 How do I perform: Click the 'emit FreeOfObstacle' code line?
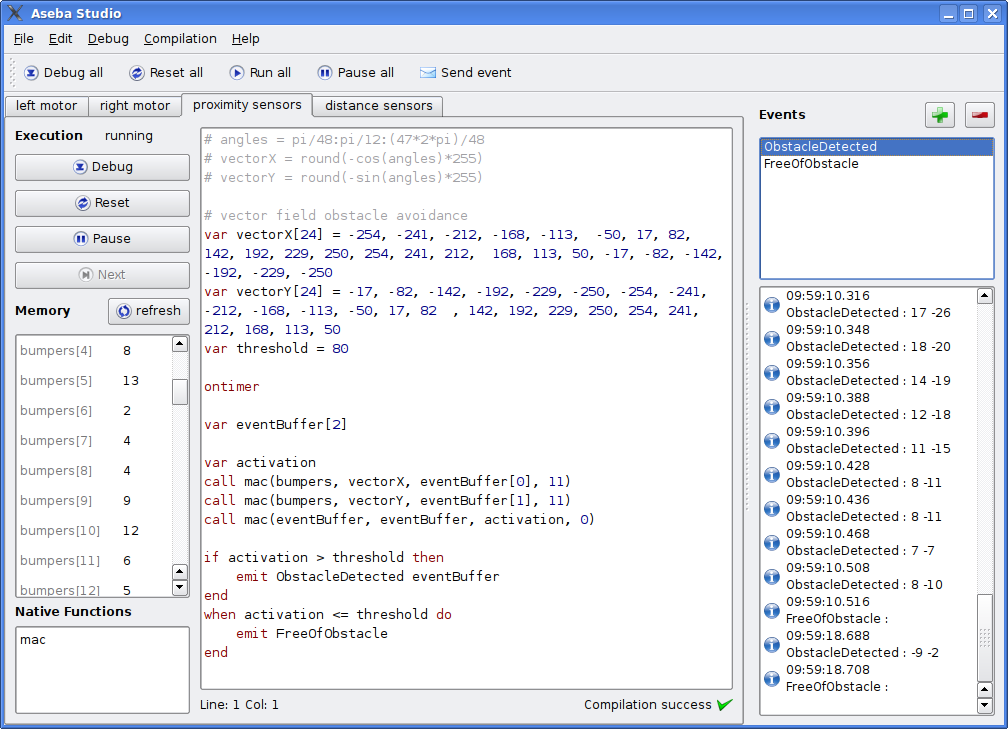pos(312,633)
